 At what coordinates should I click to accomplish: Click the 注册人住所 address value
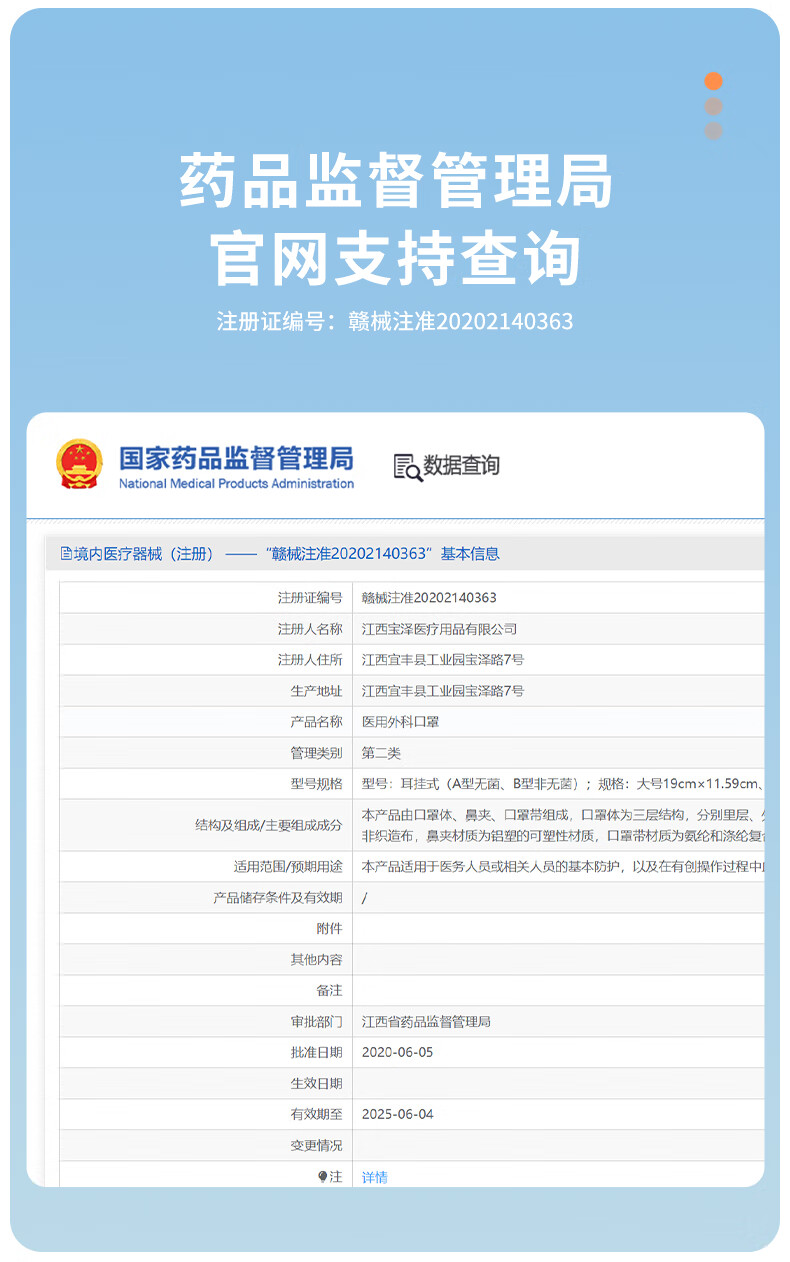(443, 660)
